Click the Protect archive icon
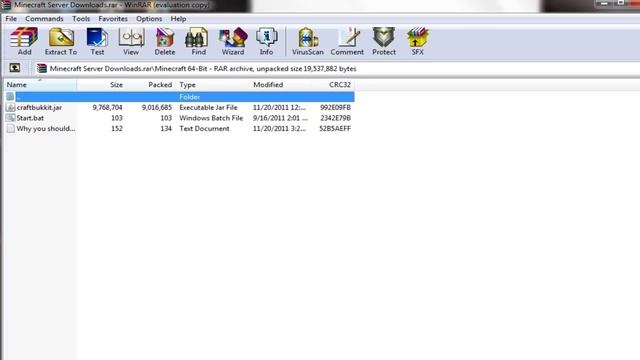This screenshot has height=360, width=640. click(x=384, y=41)
